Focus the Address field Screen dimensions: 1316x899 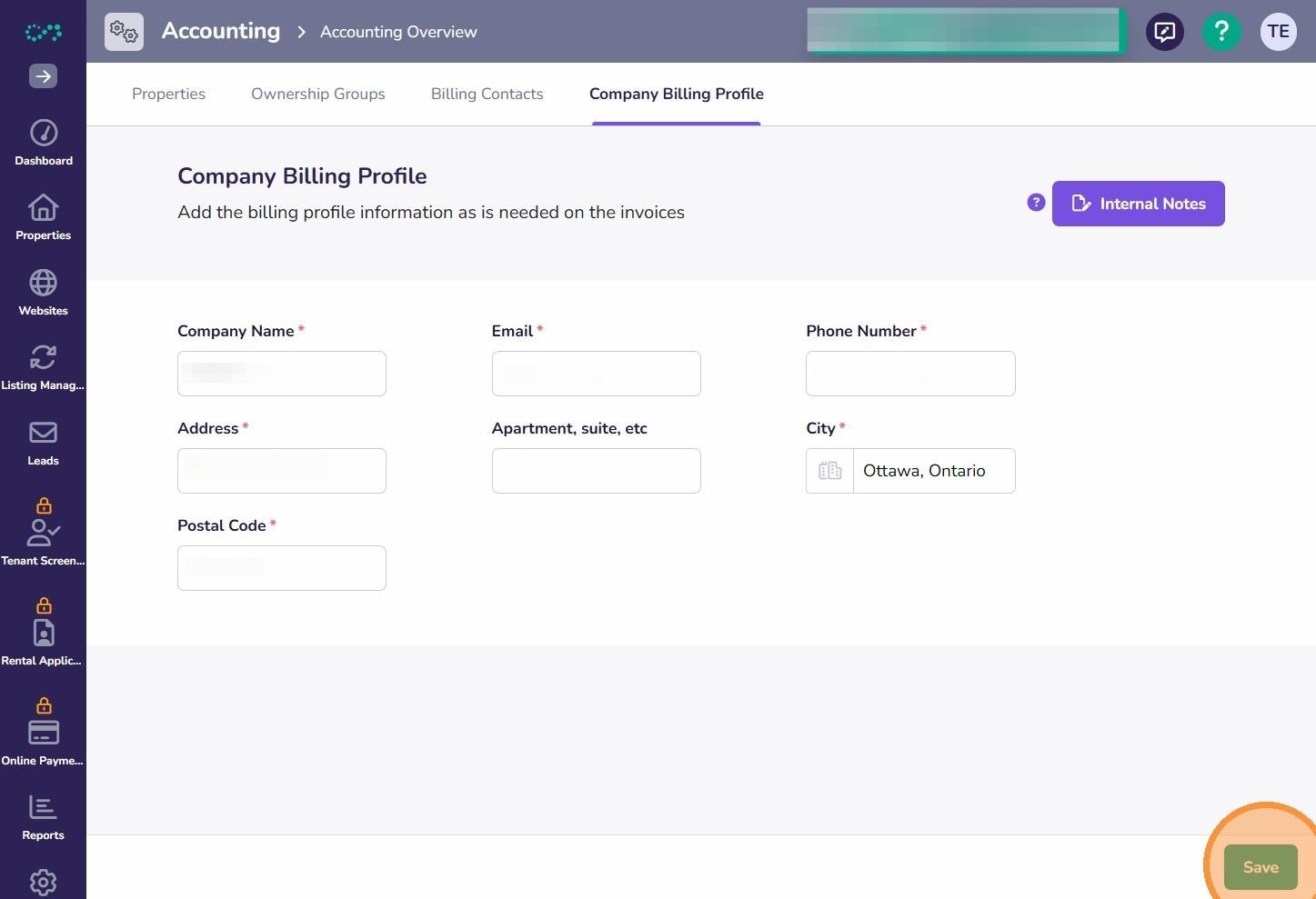tap(282, 471)
